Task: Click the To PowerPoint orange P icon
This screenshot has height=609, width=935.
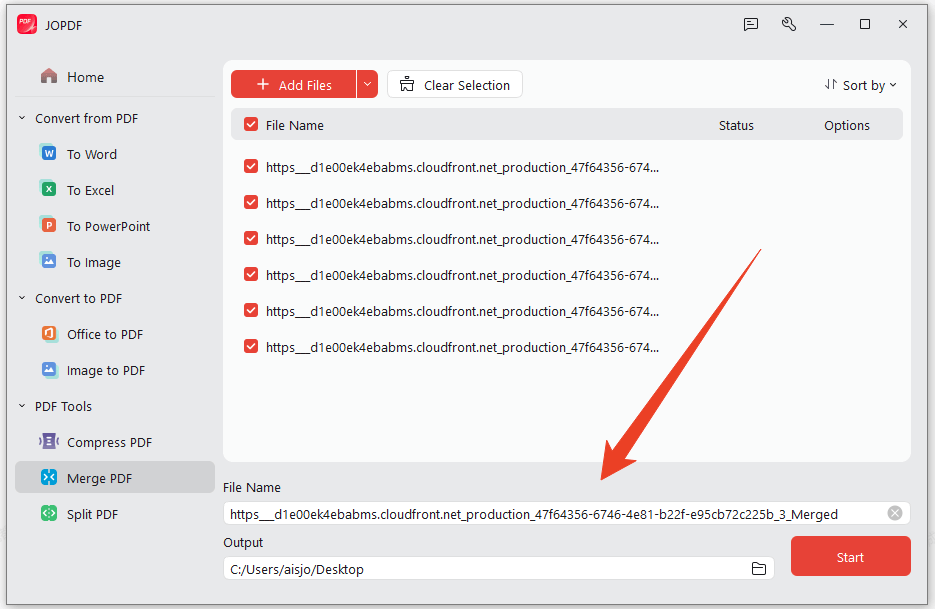Action: click(x=48, y=225)
